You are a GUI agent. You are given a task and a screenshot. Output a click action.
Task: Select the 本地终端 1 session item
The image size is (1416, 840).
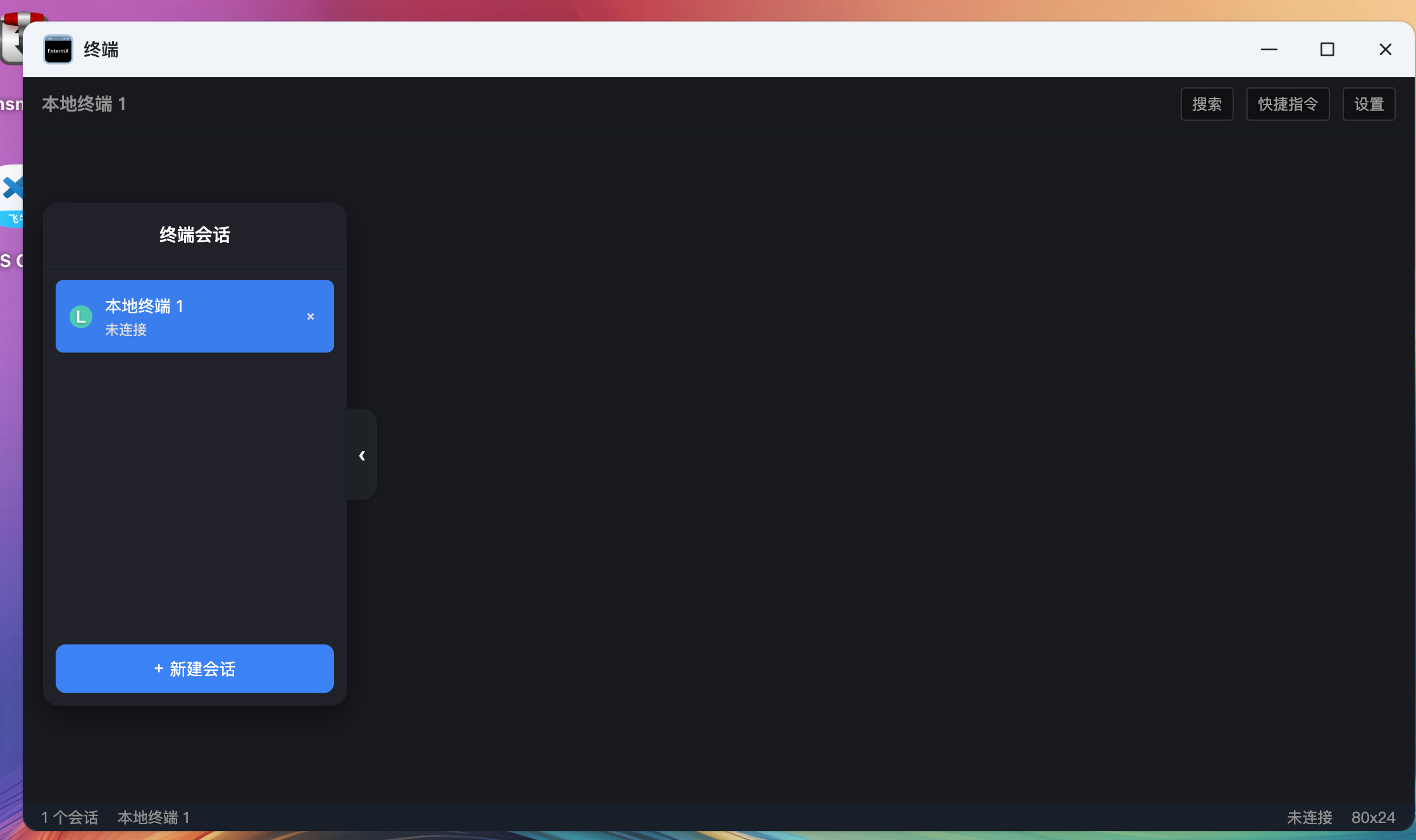[195, 316]
